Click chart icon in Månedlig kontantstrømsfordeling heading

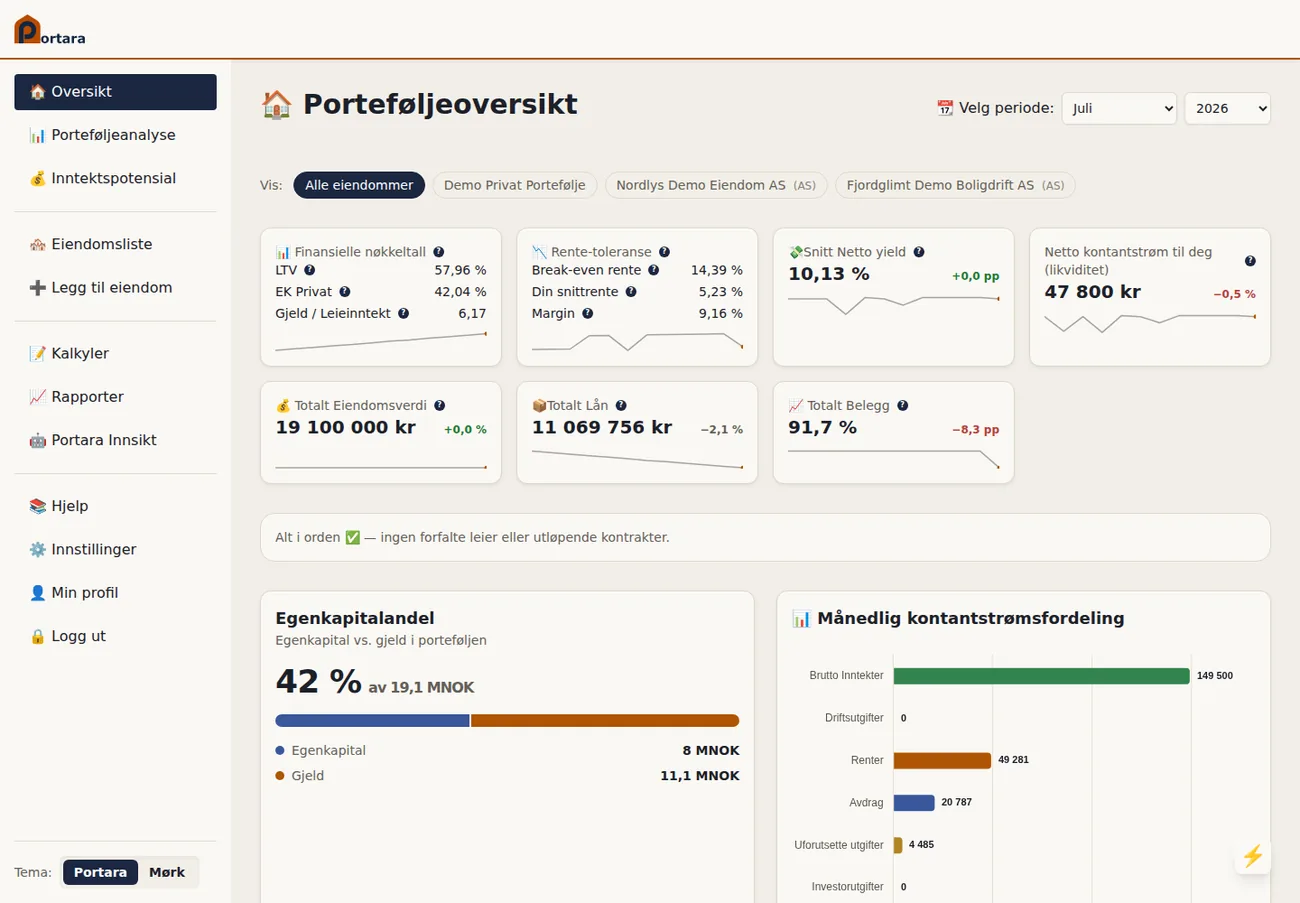click(801, 618)
